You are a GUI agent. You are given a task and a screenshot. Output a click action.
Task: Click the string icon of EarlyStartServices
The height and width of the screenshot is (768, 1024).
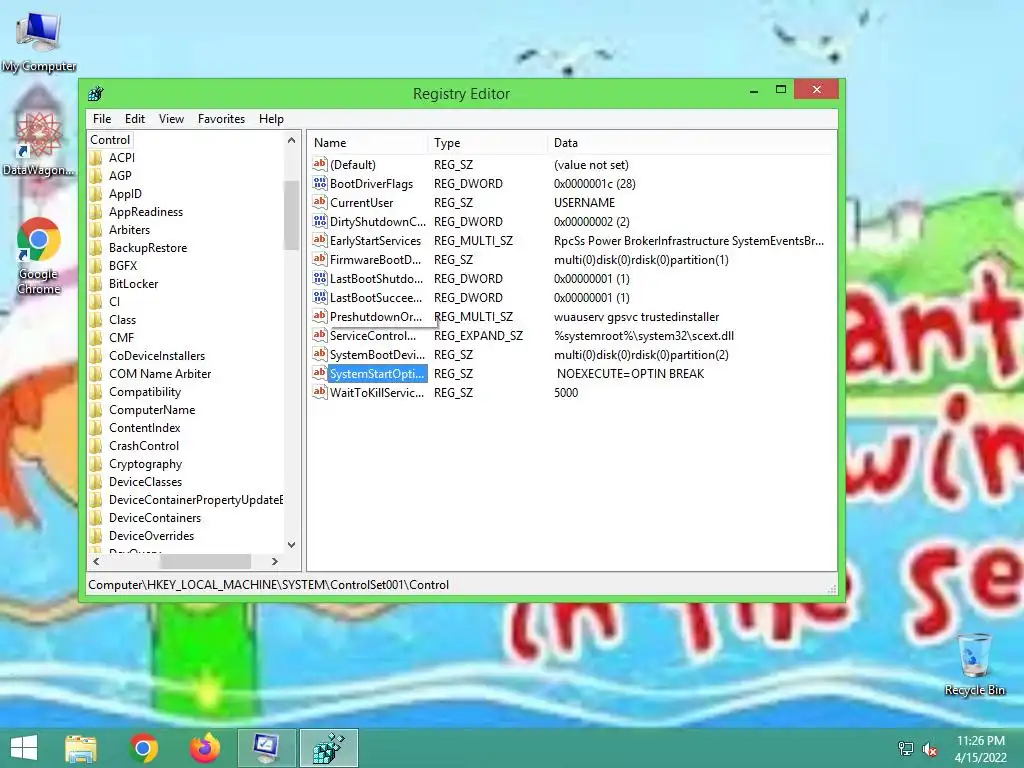319,240
